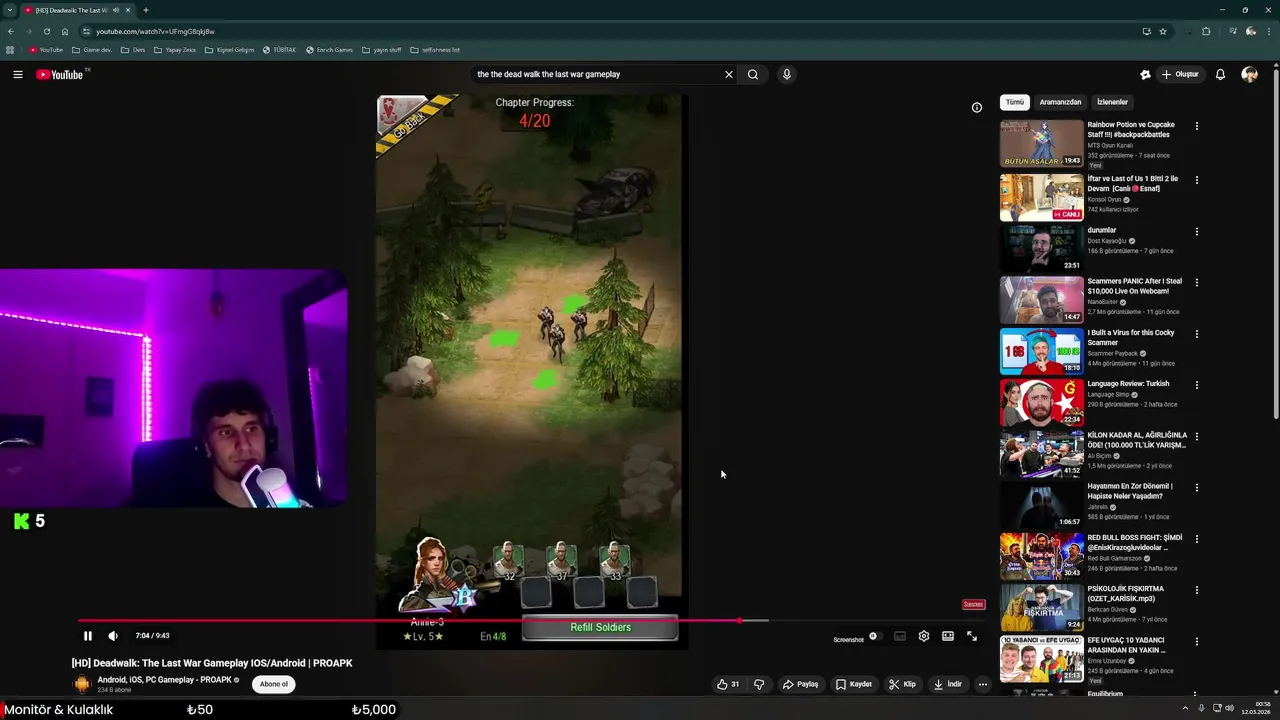The height and width of the screenshot is (720, 1280).
Task: Click the Screenshot player button
Action: [x=848, y=639]
